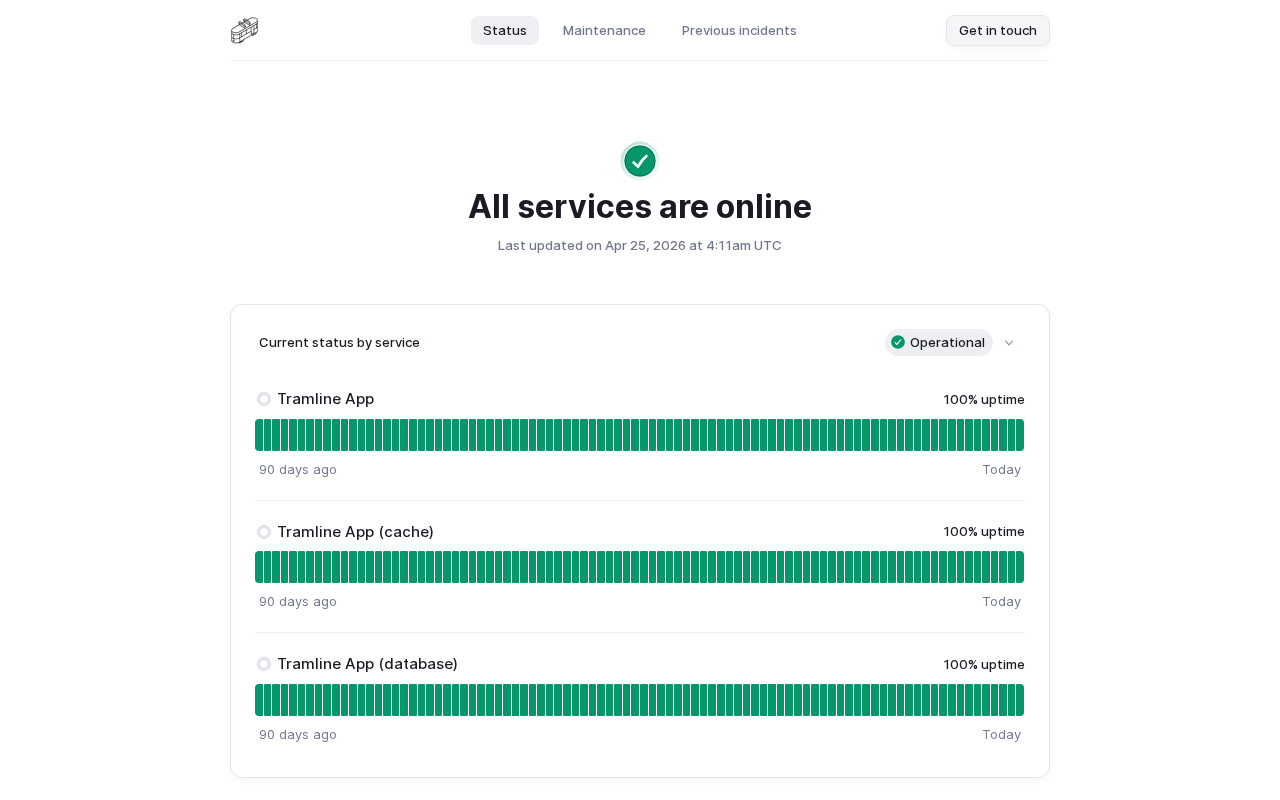Click the circle icon beside Tramline App (cache)
Screen dimensions: 1280x800
[x=264, y=532]
